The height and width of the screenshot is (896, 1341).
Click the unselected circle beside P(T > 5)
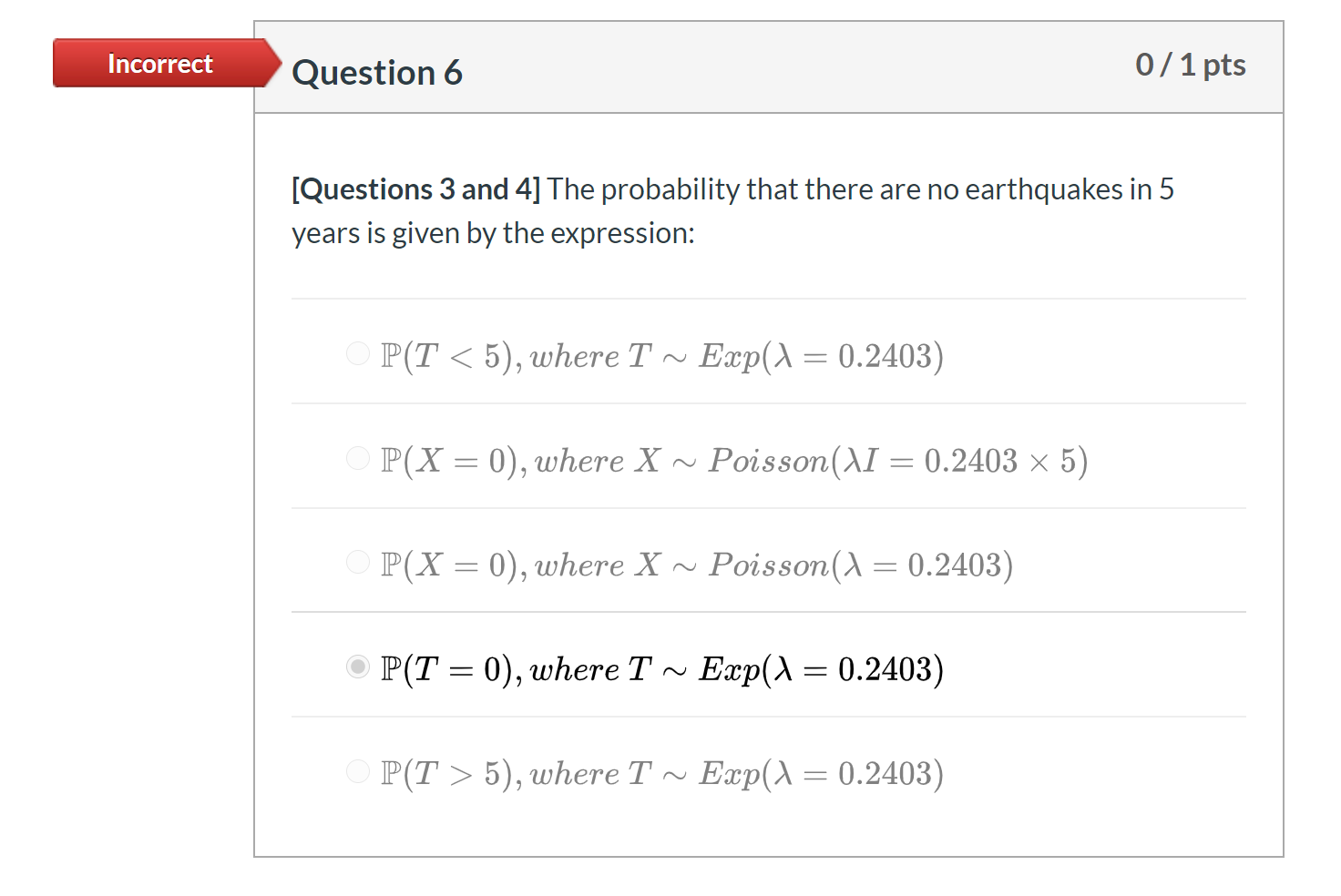coord(358,771)
